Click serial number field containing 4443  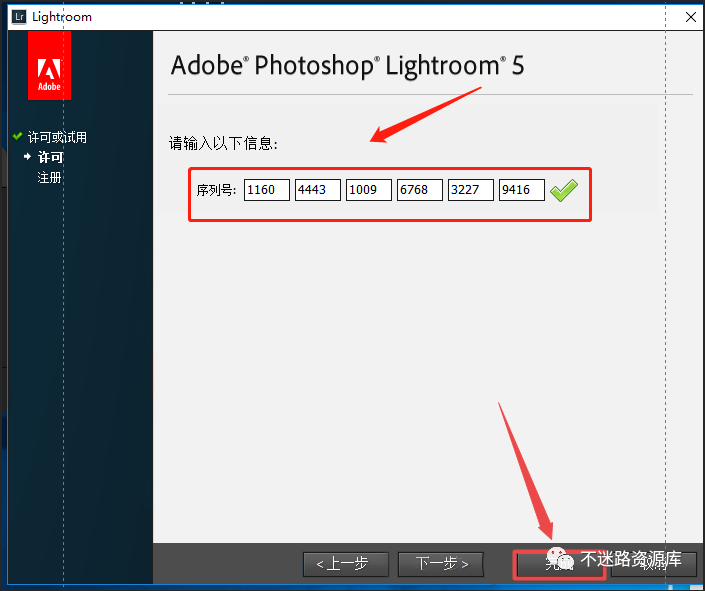(317, 190)
